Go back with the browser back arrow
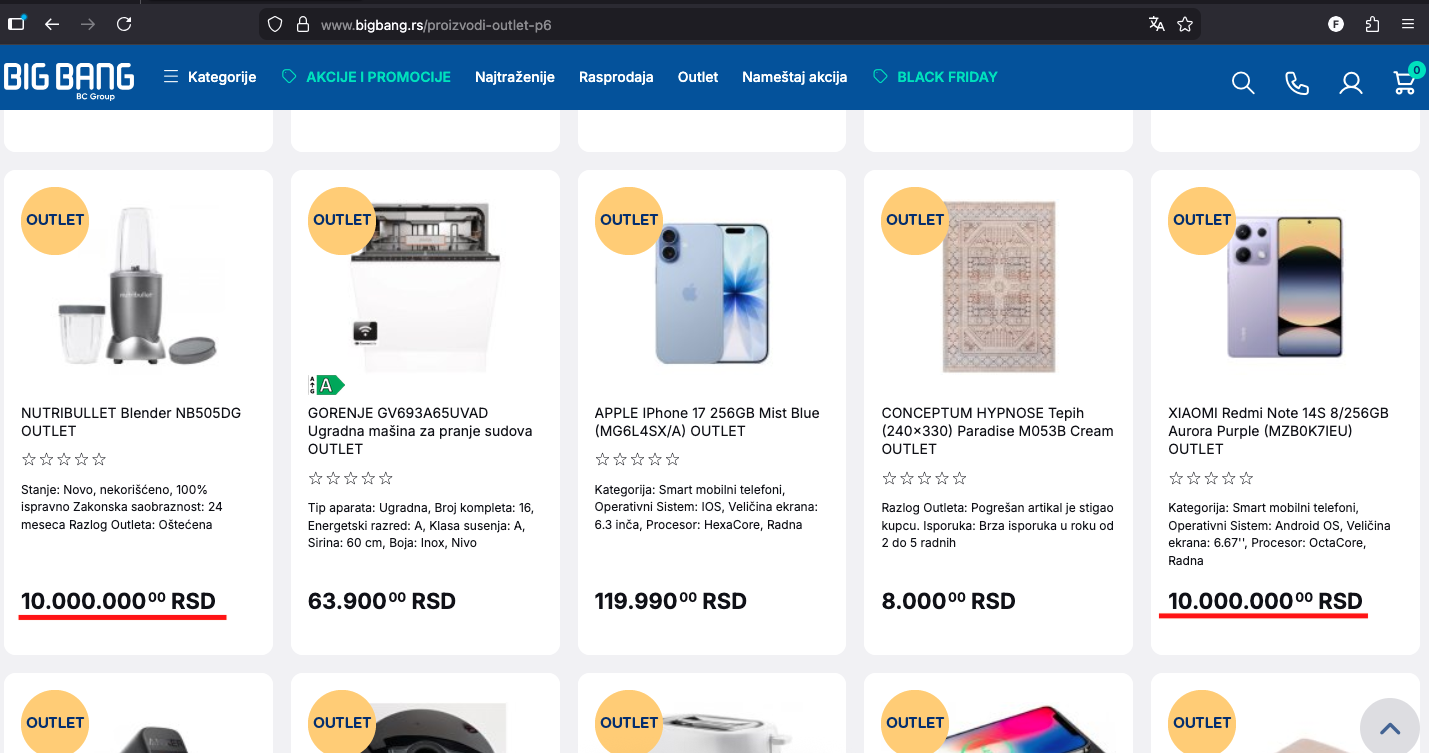The width and height of the screenshot is (1429, 753). click(x=52, y=23)
